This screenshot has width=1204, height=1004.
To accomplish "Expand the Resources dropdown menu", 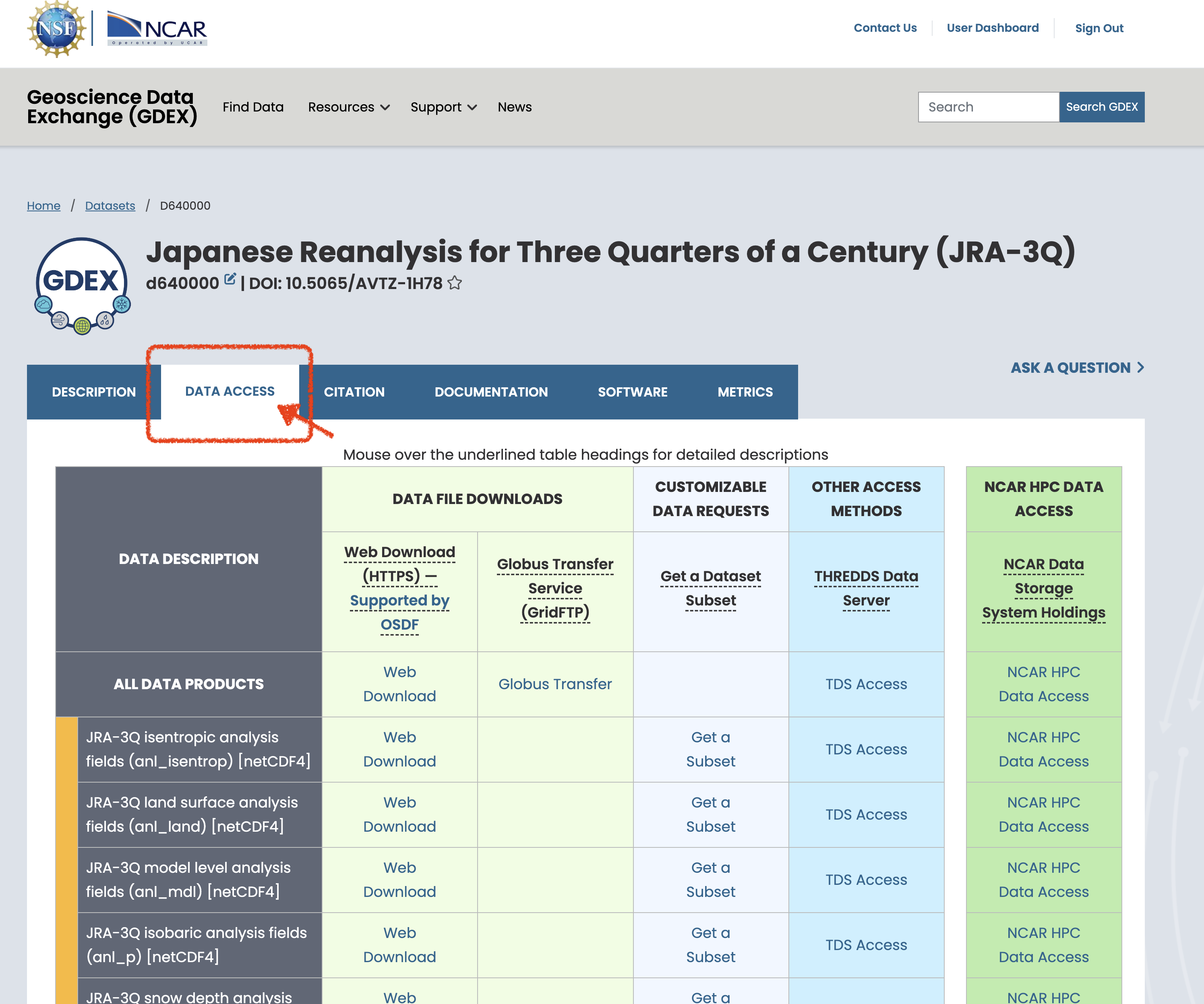I will (x=349, y=107).
